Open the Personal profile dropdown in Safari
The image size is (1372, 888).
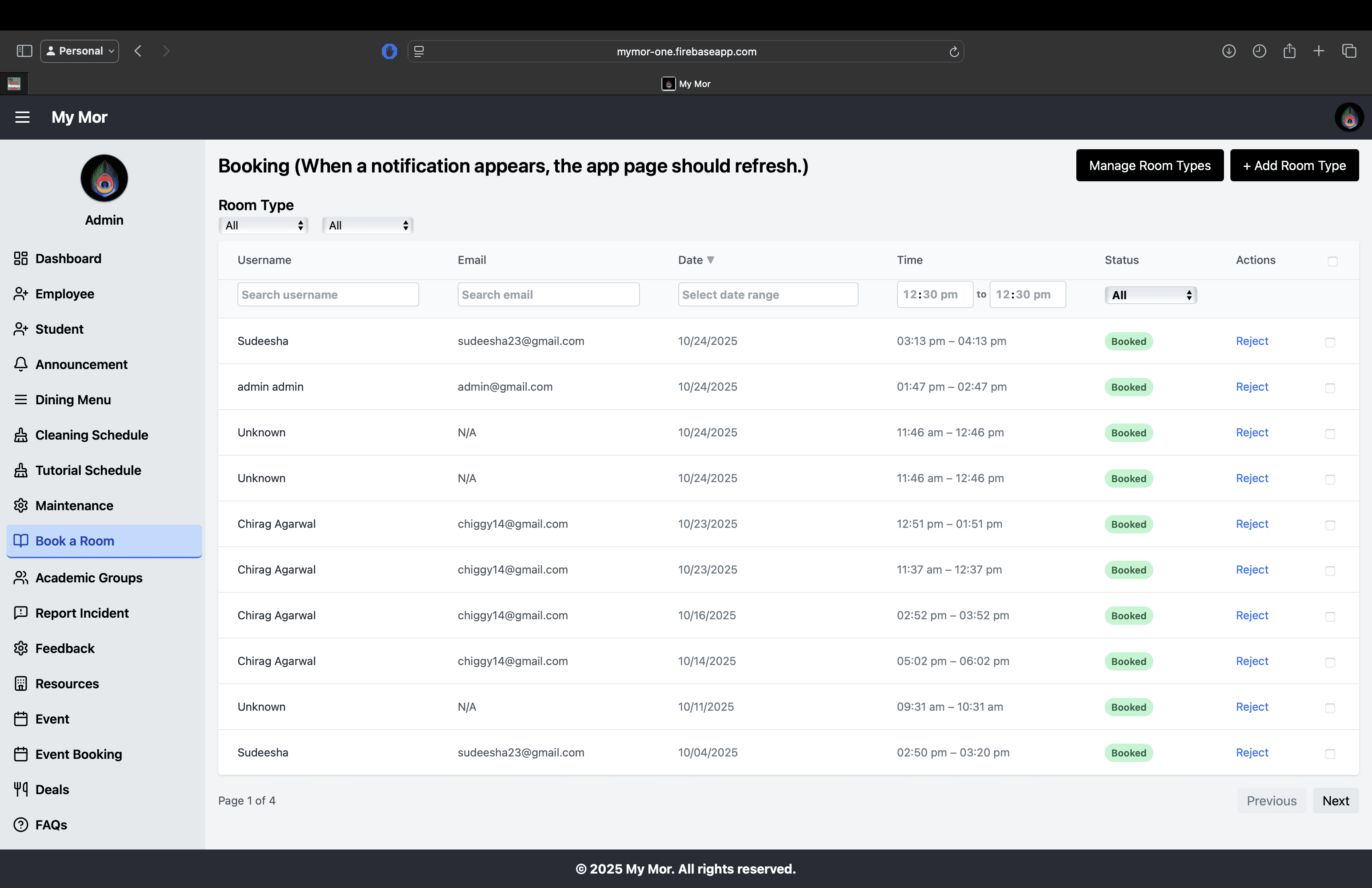coord(80,51)
